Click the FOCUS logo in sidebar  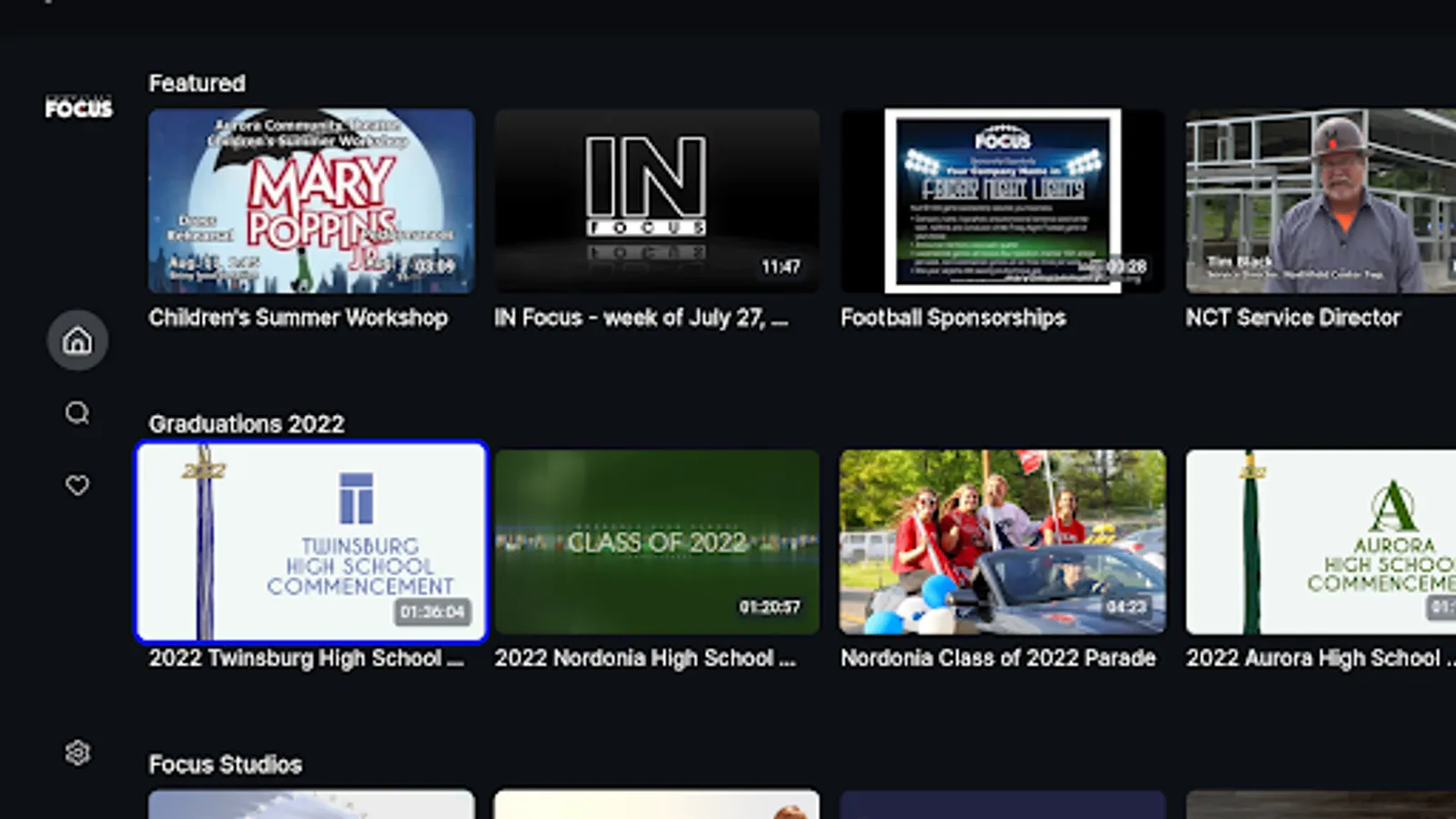pyautogui.click(x=79, y=107)
